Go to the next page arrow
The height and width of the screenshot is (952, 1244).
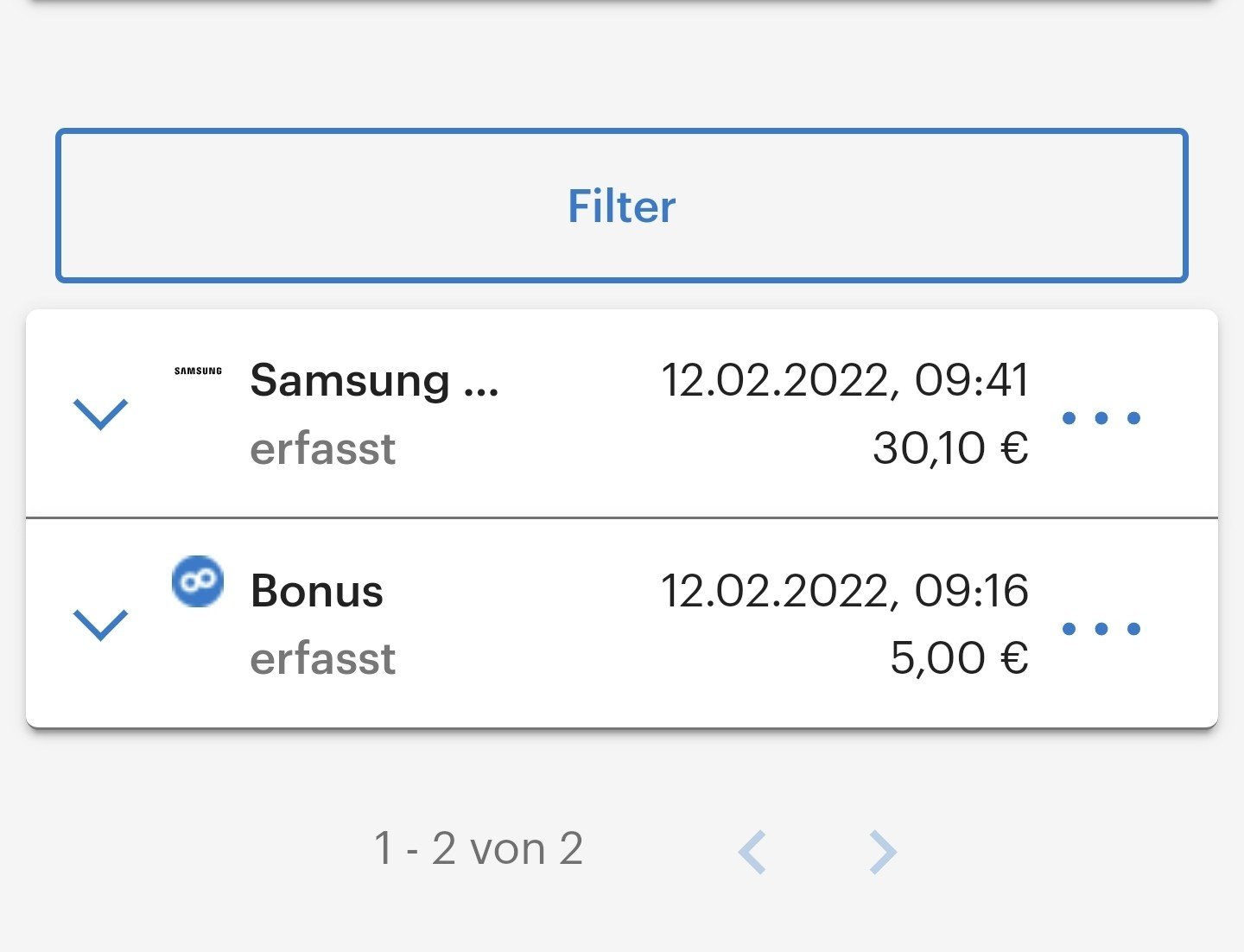882,852
